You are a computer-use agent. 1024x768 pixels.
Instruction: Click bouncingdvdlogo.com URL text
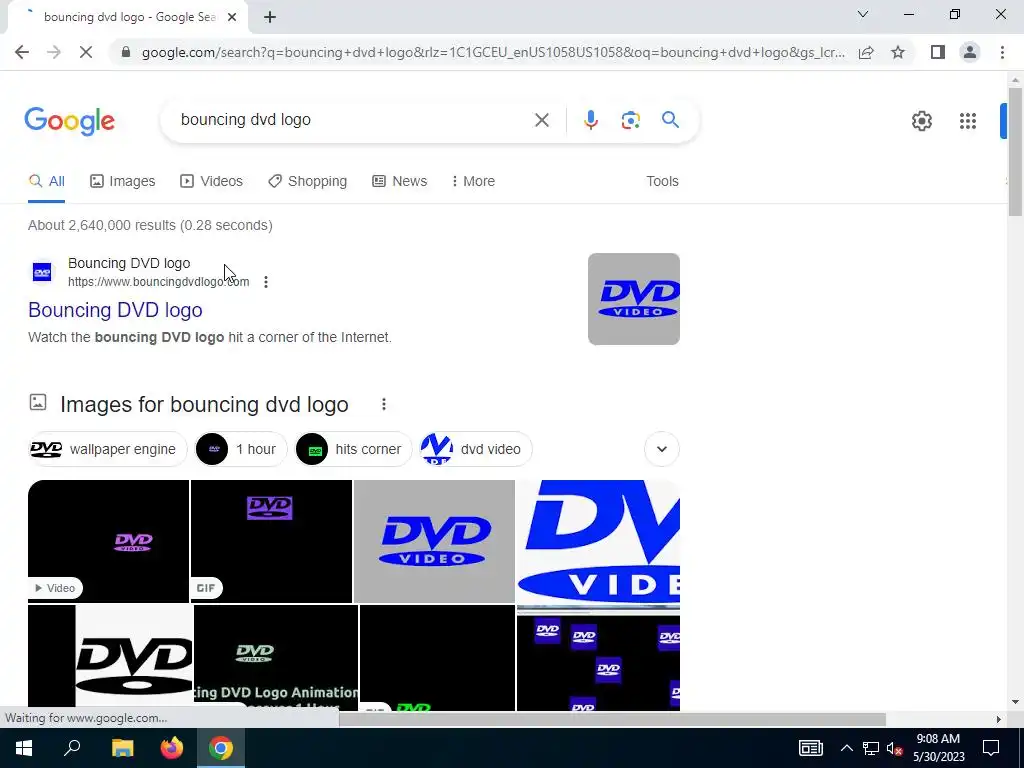tap(158, 282)
